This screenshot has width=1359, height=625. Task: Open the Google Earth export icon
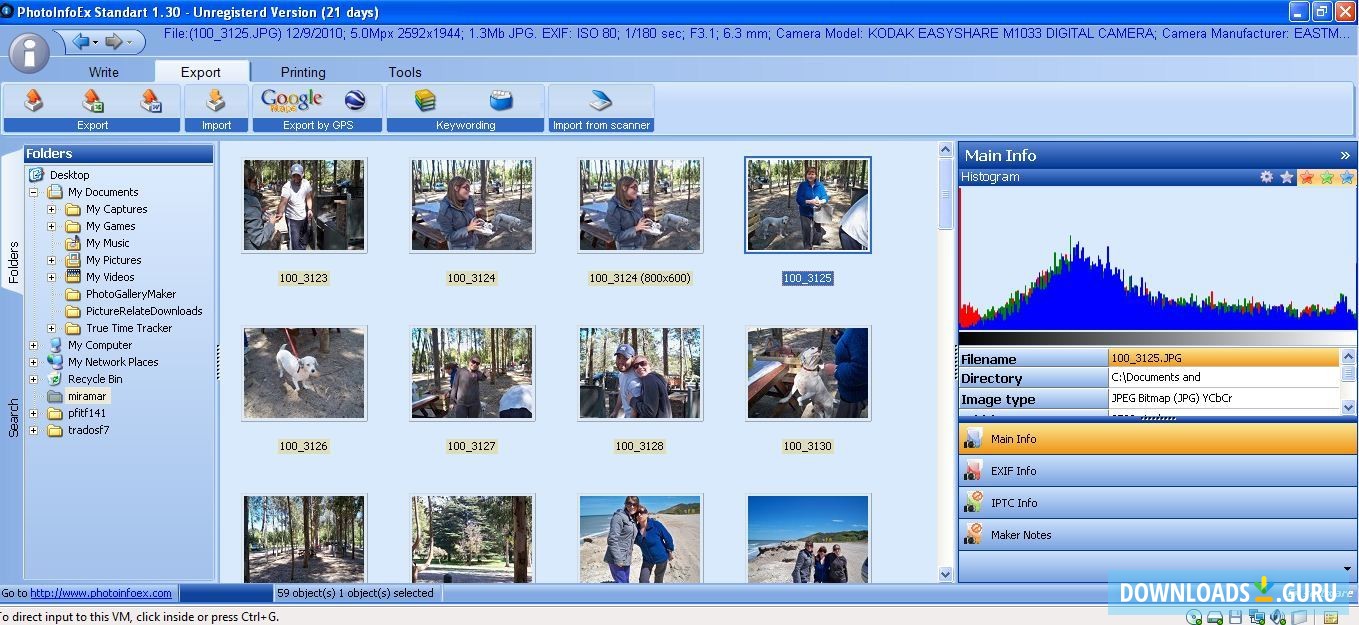(354, 100)
